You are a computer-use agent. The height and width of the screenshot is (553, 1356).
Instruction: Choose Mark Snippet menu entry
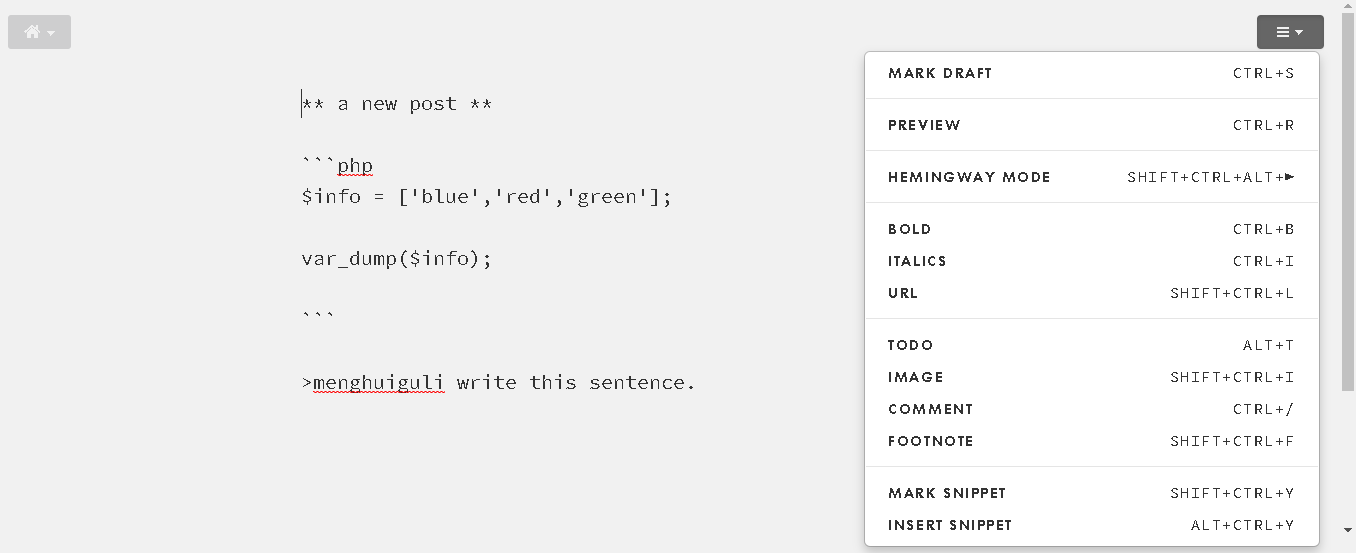pyautogui.click(x=1091, y=493)
